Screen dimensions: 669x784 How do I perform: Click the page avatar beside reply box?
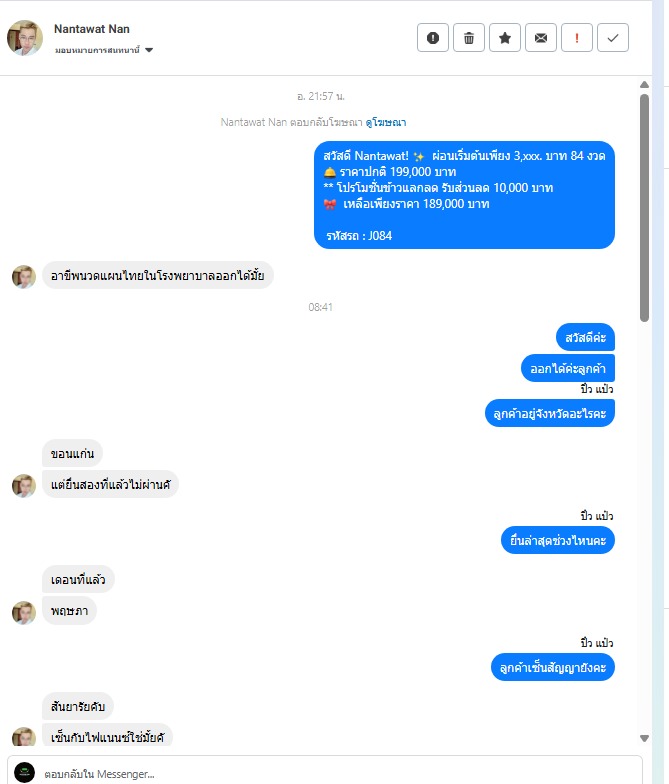coord(24,772)
